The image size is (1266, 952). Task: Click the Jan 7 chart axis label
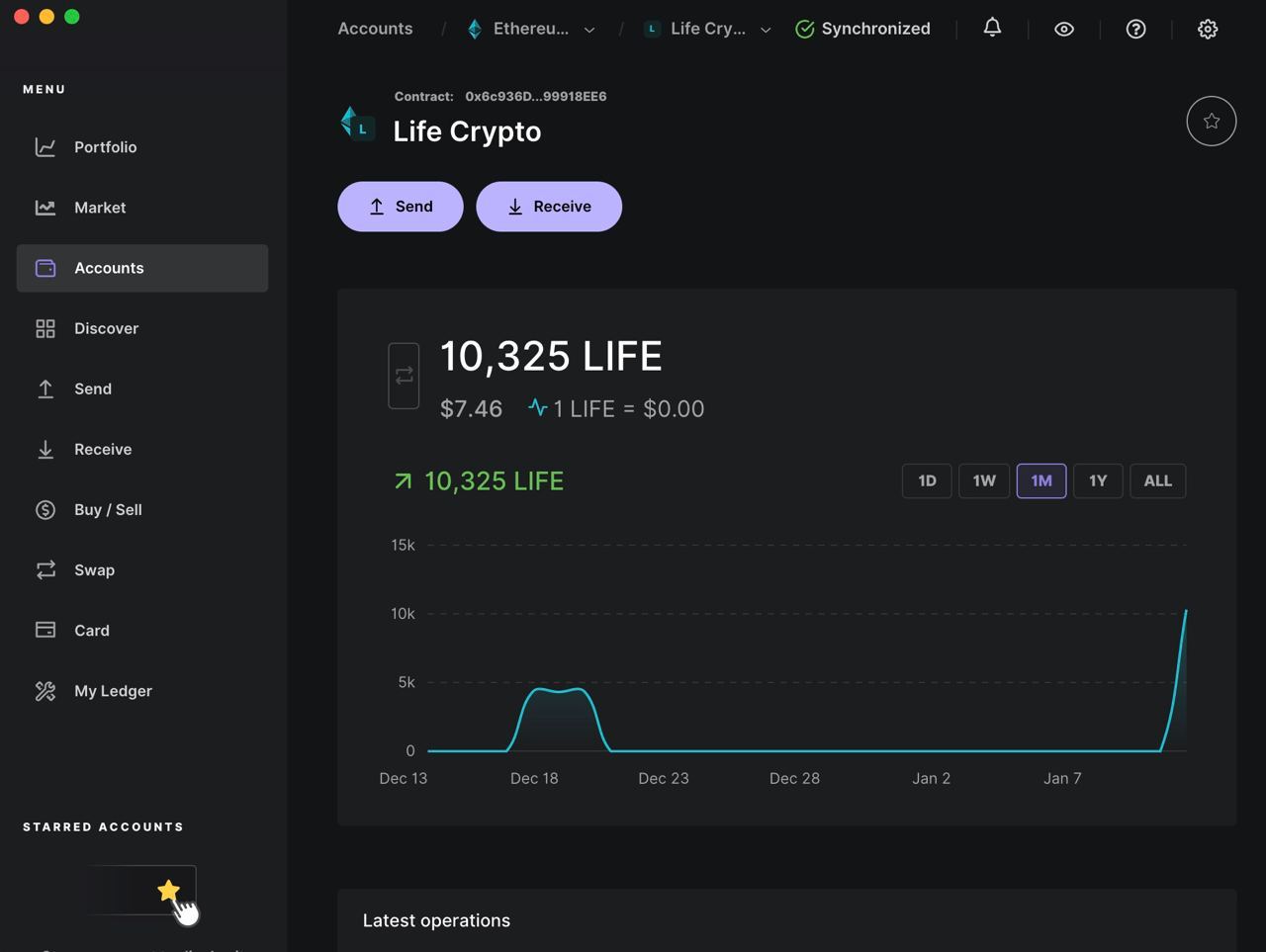pos(1062,778)
